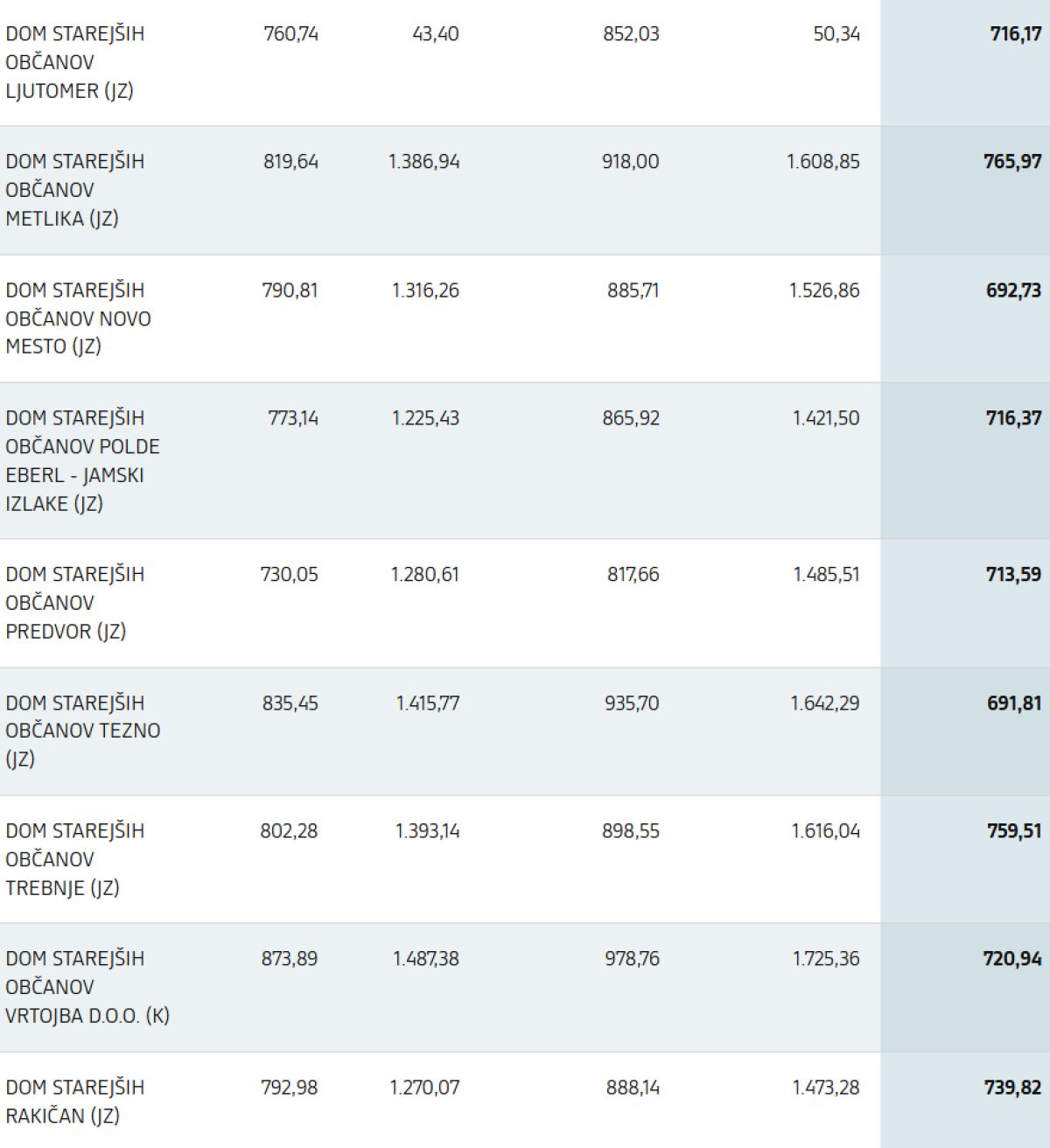Select the 1.386,94 value in Metlika row

423,162
